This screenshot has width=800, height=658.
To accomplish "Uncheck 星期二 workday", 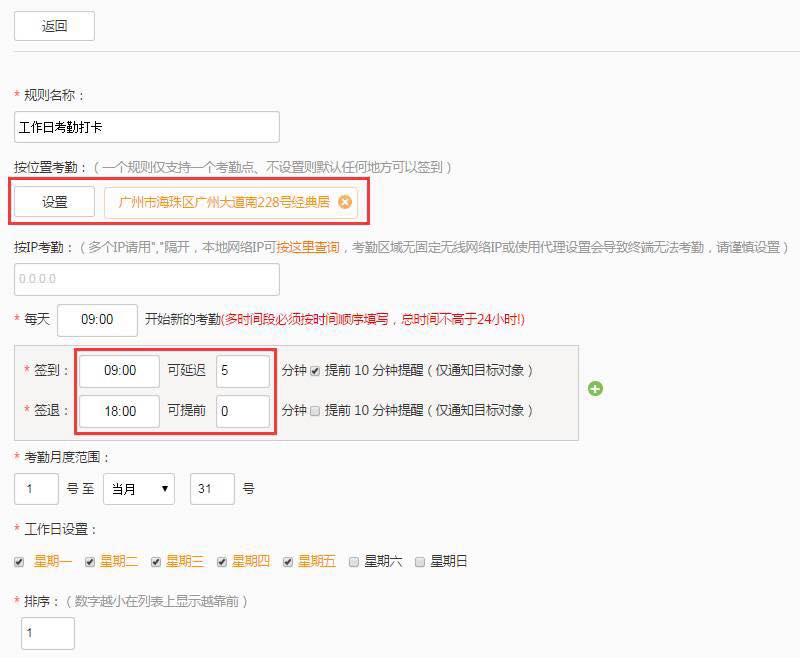I will click(x=90, y=562).
